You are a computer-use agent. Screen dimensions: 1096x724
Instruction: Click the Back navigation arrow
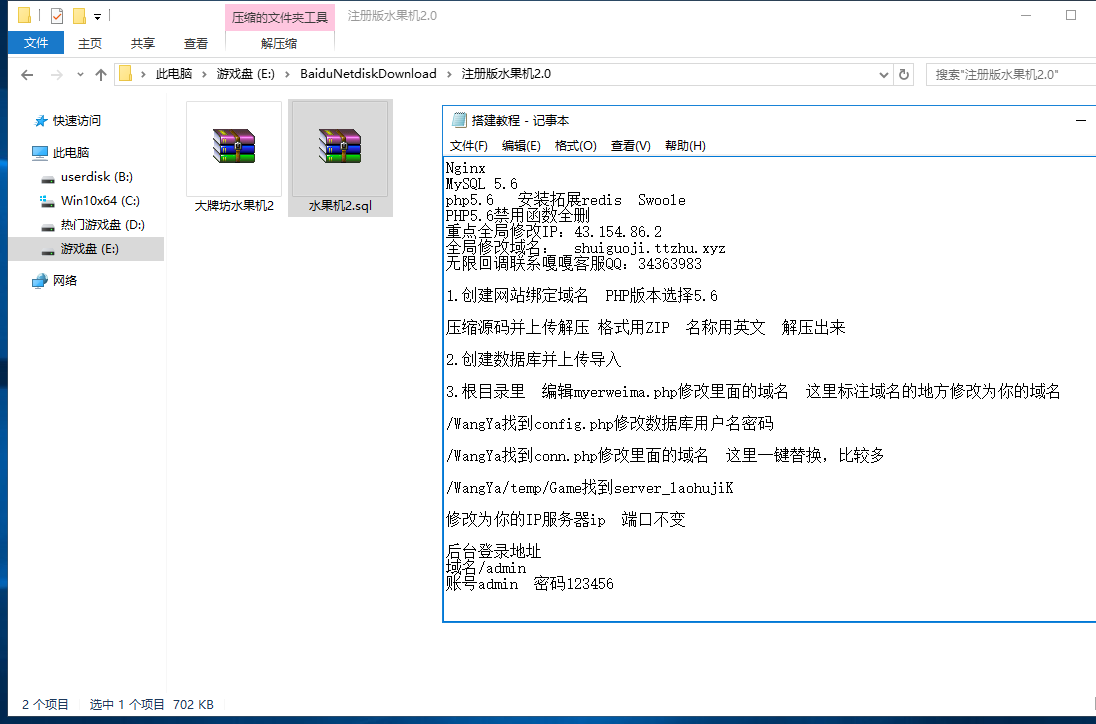tap(27, 75)
